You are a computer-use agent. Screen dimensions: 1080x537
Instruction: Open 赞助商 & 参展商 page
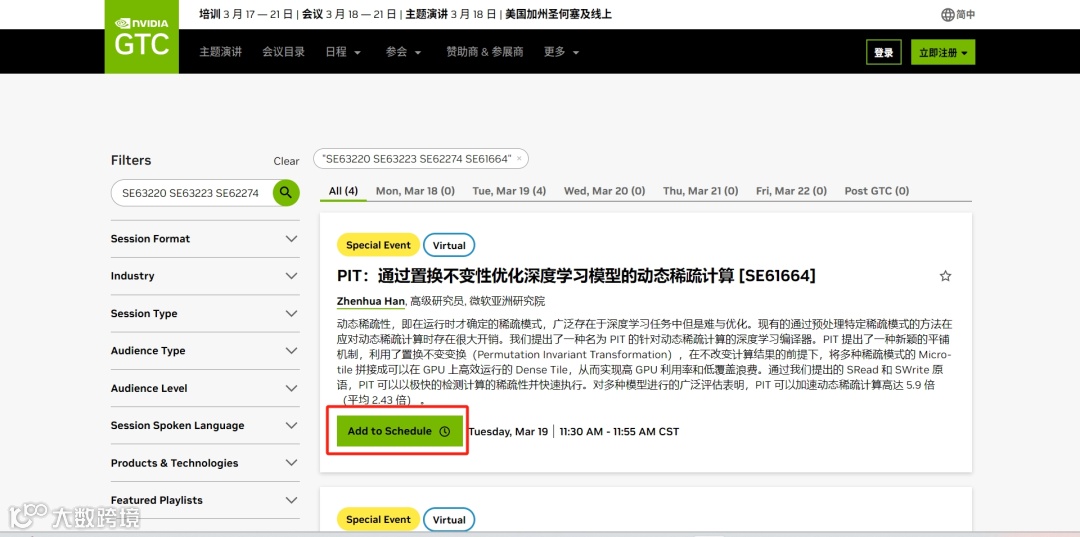[x=484, y=52]
